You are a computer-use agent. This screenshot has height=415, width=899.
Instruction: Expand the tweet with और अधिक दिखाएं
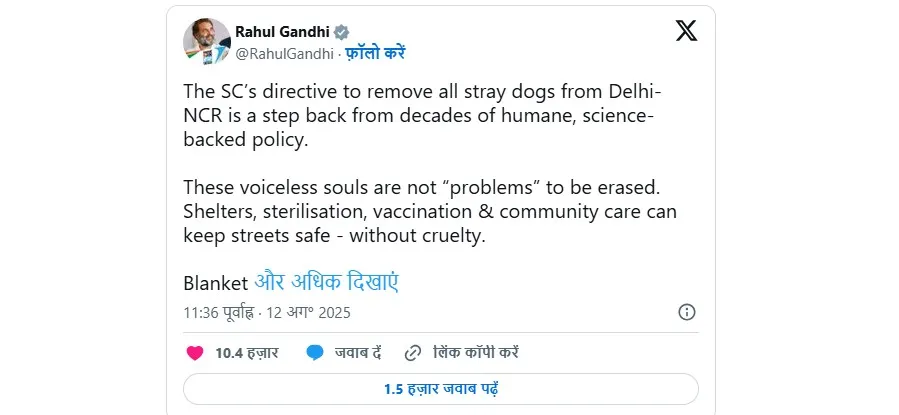[x=326, y=281]
